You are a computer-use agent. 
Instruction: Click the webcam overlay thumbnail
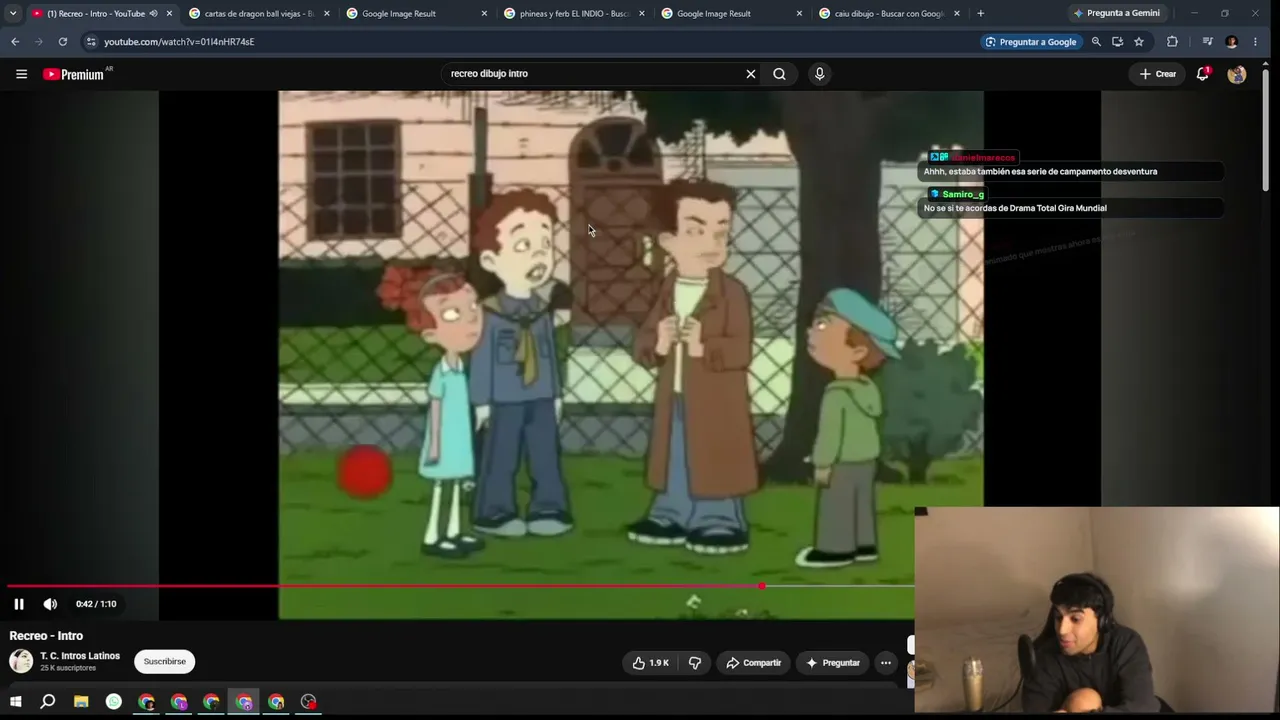tap(1097, 610)
